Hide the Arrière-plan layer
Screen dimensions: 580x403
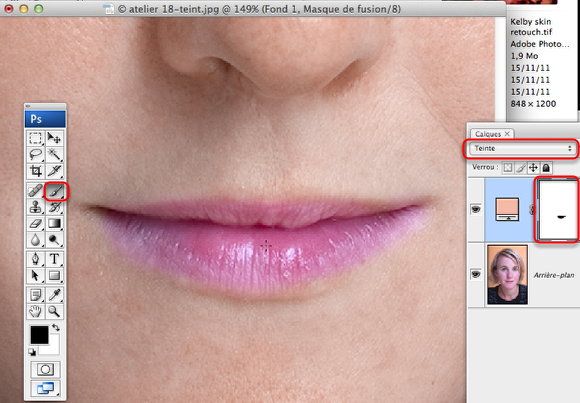pos(476,274)
